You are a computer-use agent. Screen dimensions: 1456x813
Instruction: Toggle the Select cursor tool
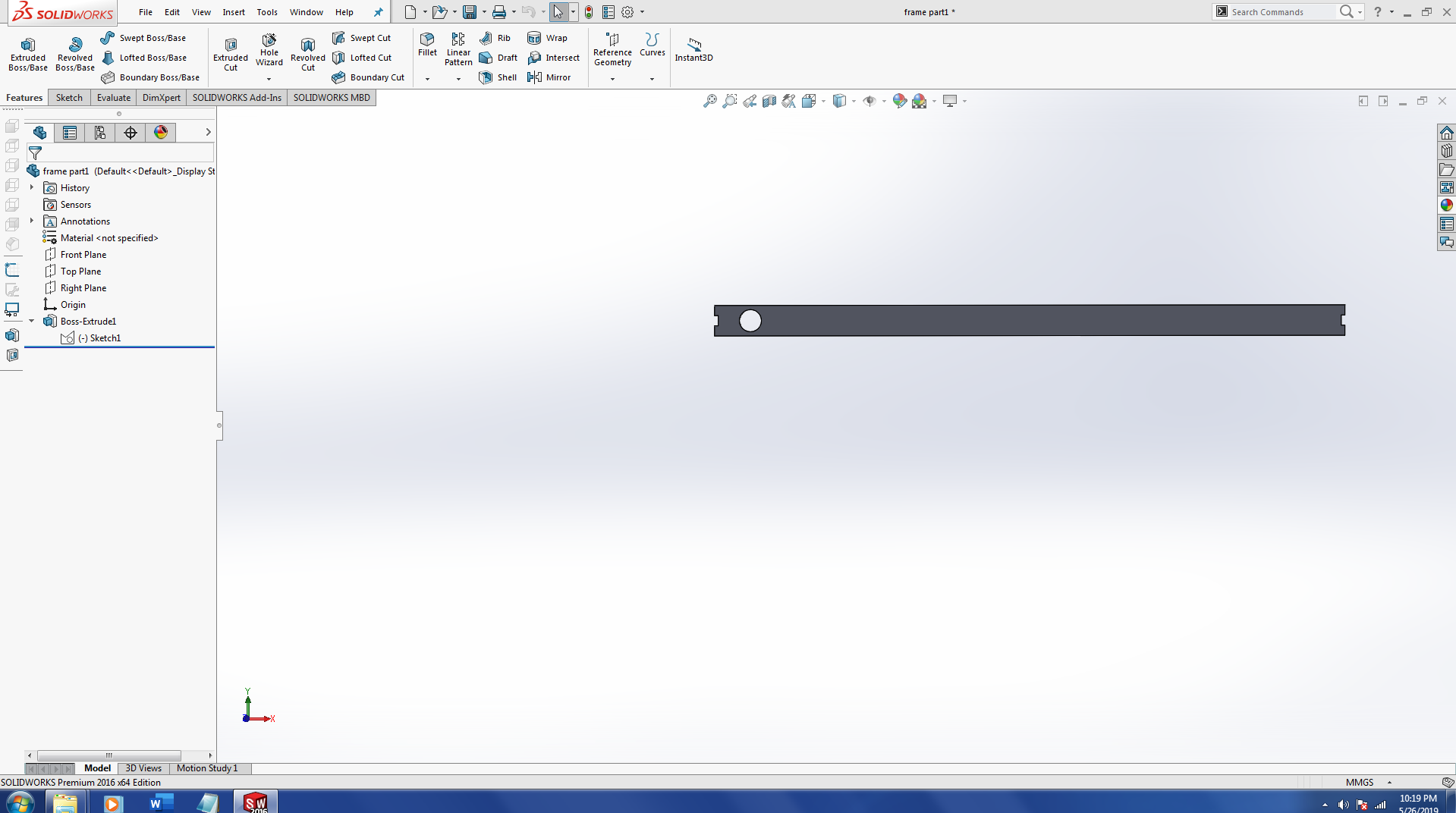[x=558, y=12]
